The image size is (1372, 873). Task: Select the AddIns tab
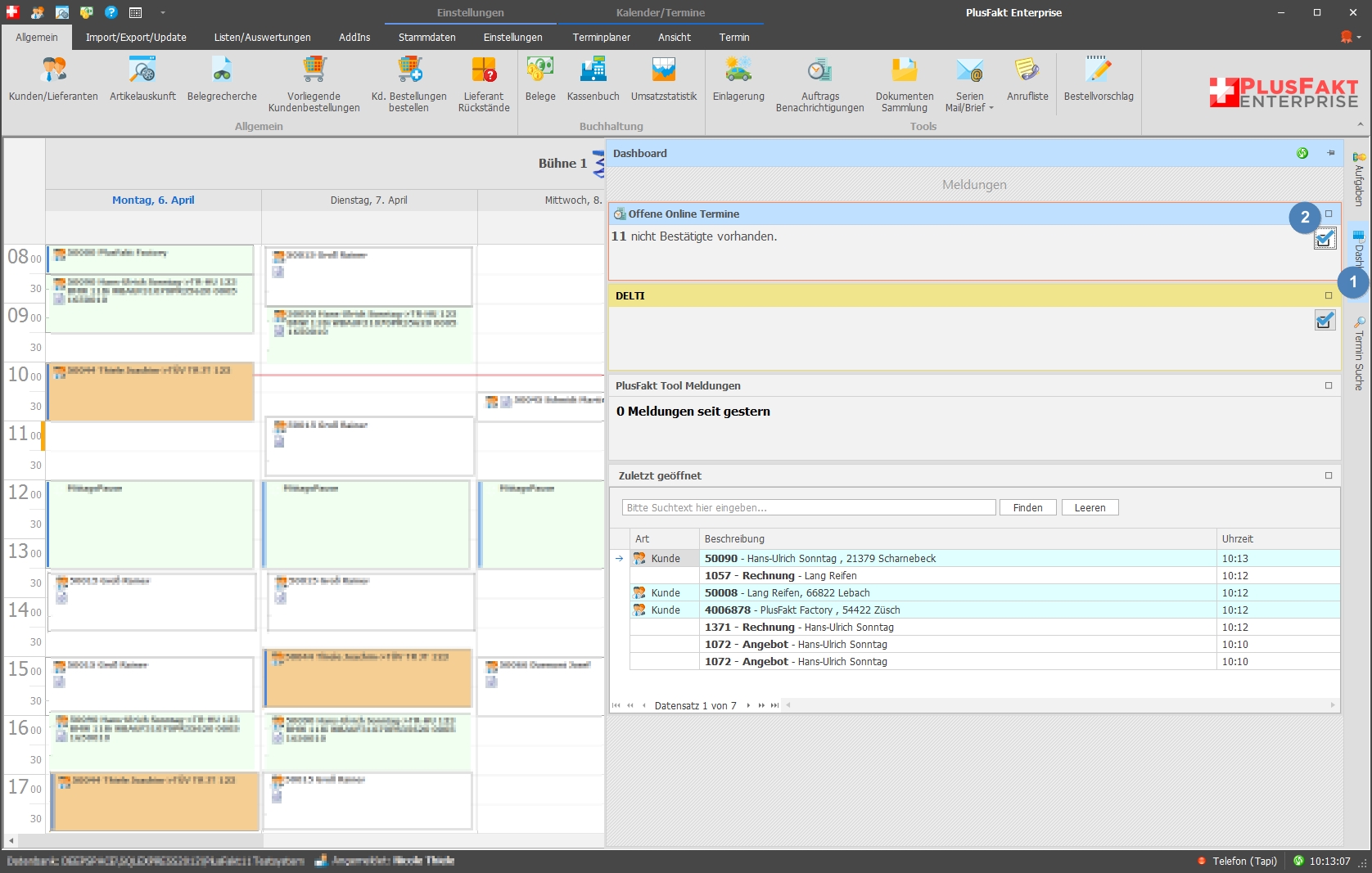pyautogui.click(x=354, y=37)
